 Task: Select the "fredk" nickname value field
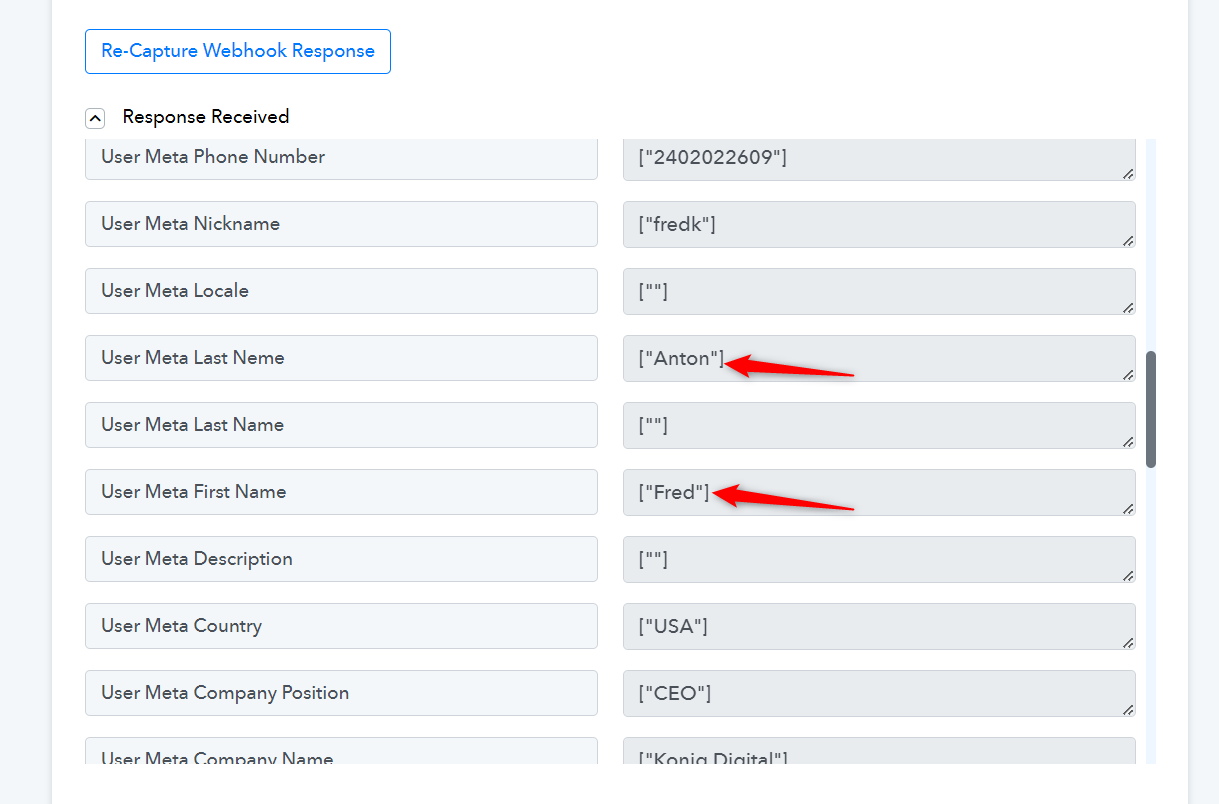pos(878,224)
